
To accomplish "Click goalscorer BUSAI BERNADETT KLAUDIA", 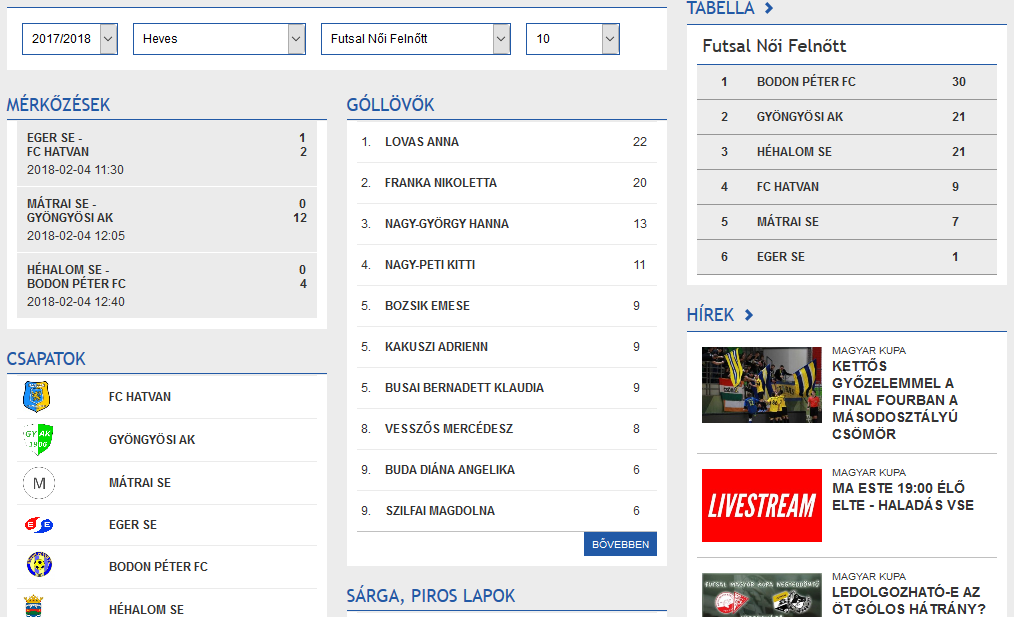I will coord(464,387).
